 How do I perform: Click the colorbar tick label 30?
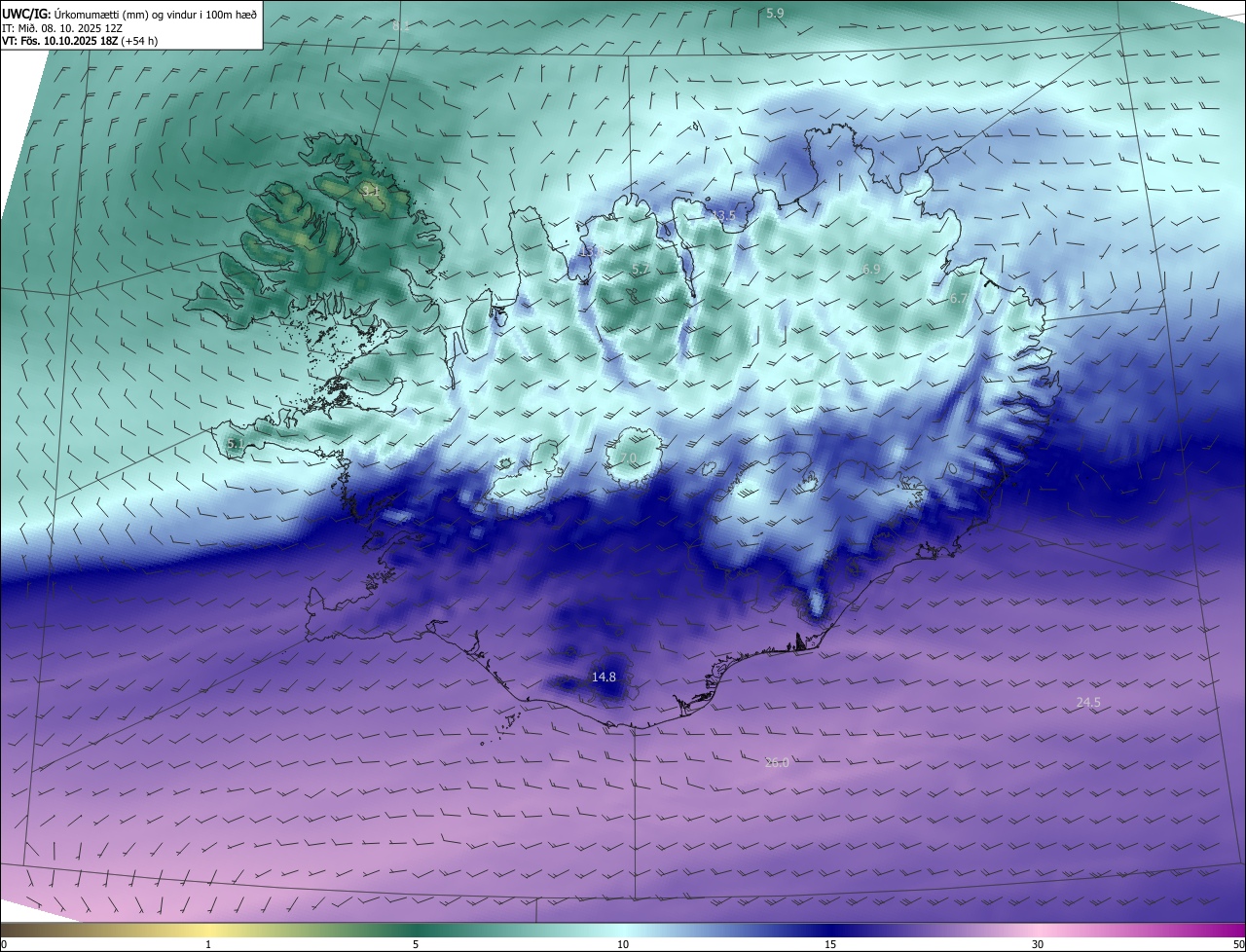[x=1038, y=944]
